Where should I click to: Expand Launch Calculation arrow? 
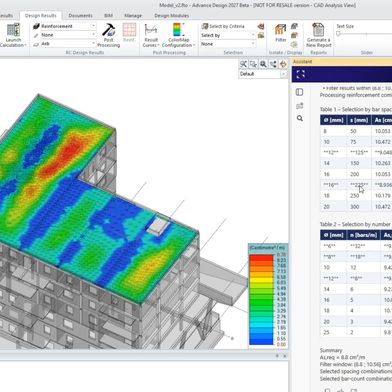tap(25, 45)
